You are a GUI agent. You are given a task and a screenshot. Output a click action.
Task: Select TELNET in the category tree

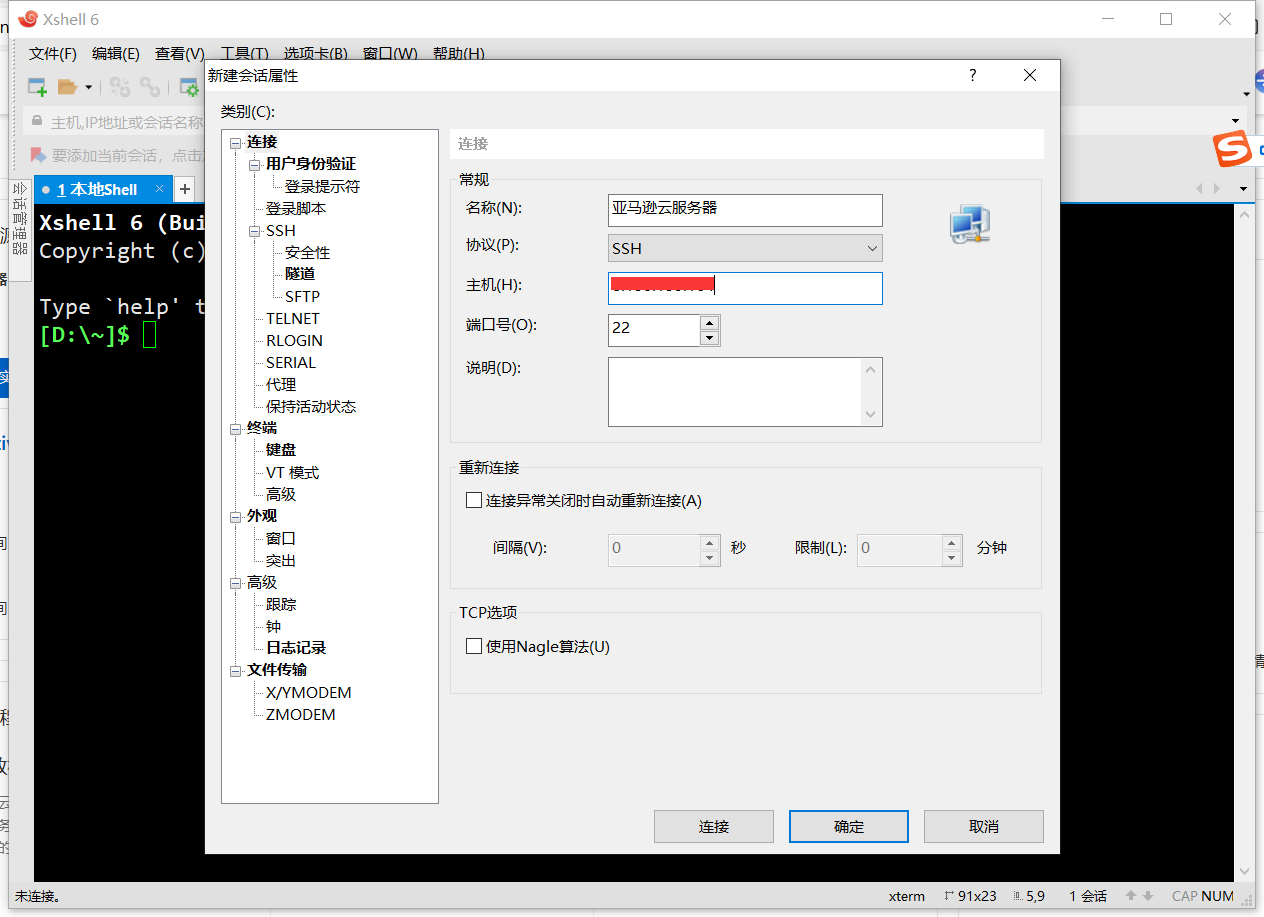[293, 318]
